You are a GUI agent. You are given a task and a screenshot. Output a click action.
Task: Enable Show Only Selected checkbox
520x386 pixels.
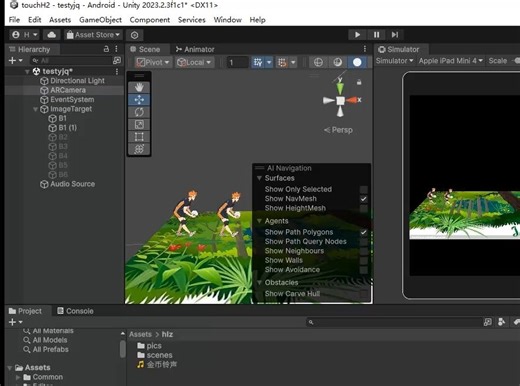tap(364, 190)
